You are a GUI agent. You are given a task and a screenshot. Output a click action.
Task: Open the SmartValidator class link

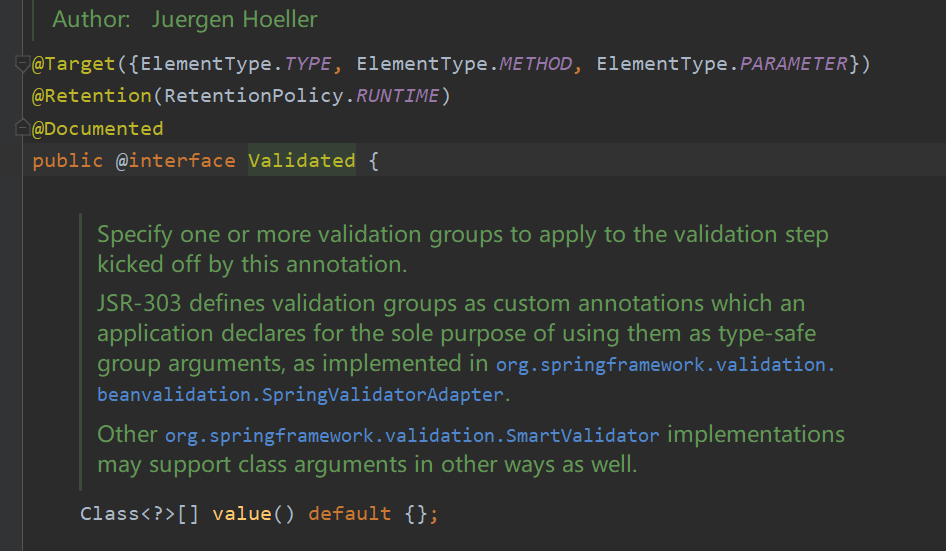pos(412,435)
